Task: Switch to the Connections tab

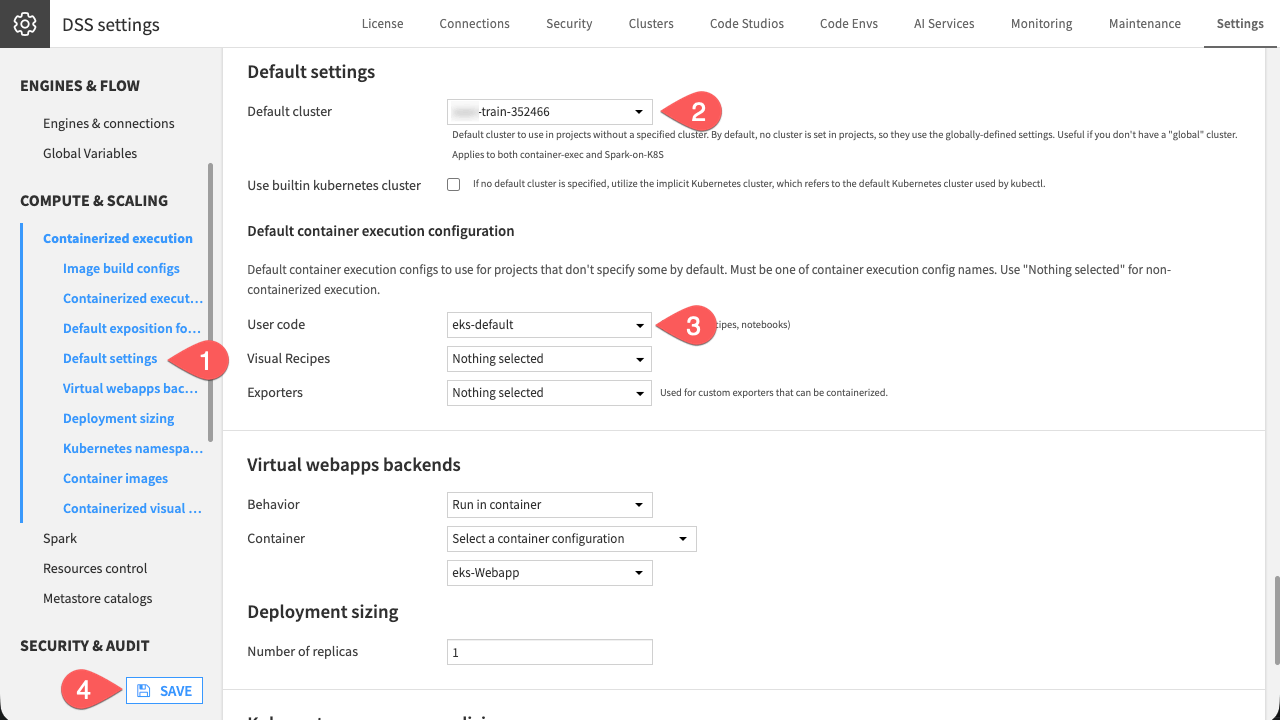Action: pyautogui.click(x=474, y=24)
